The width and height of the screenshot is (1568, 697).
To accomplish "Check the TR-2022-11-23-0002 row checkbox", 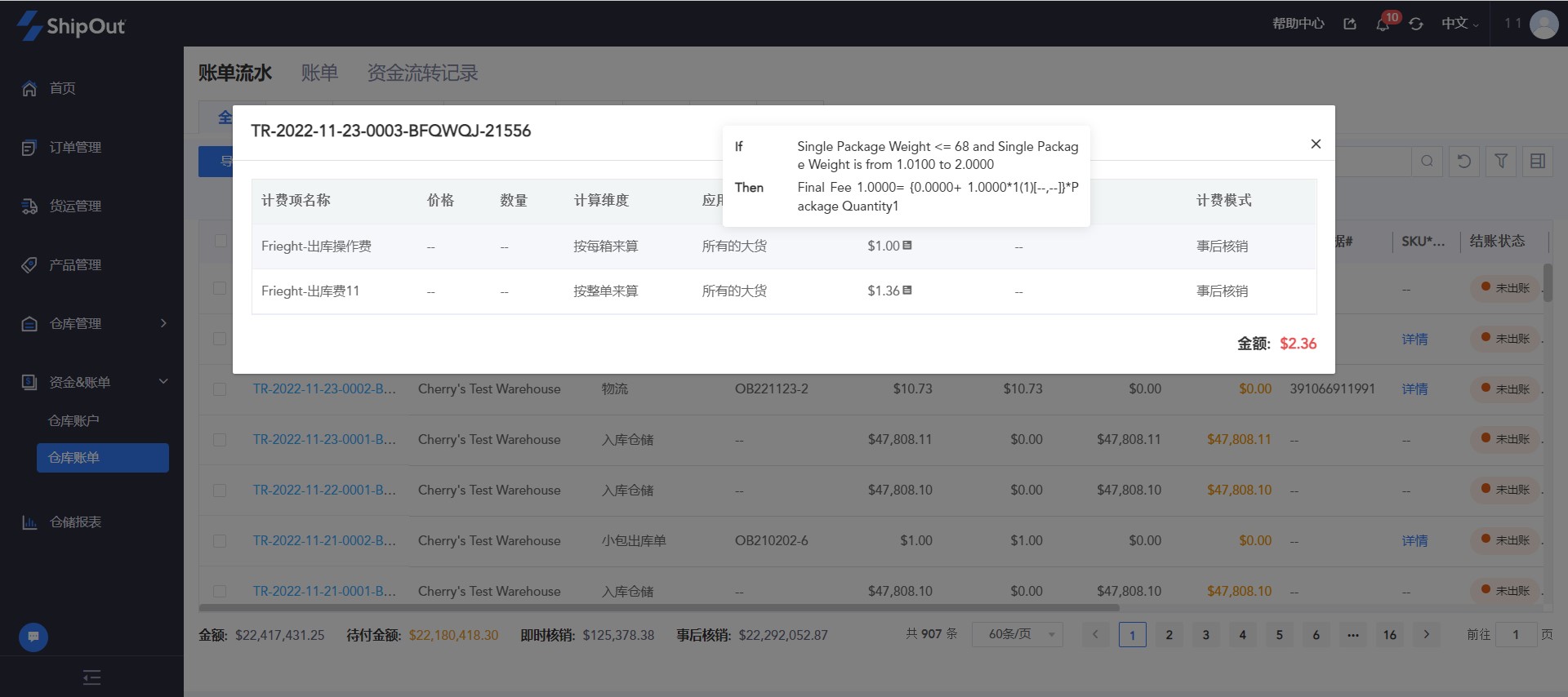I will tap(220, 389).
